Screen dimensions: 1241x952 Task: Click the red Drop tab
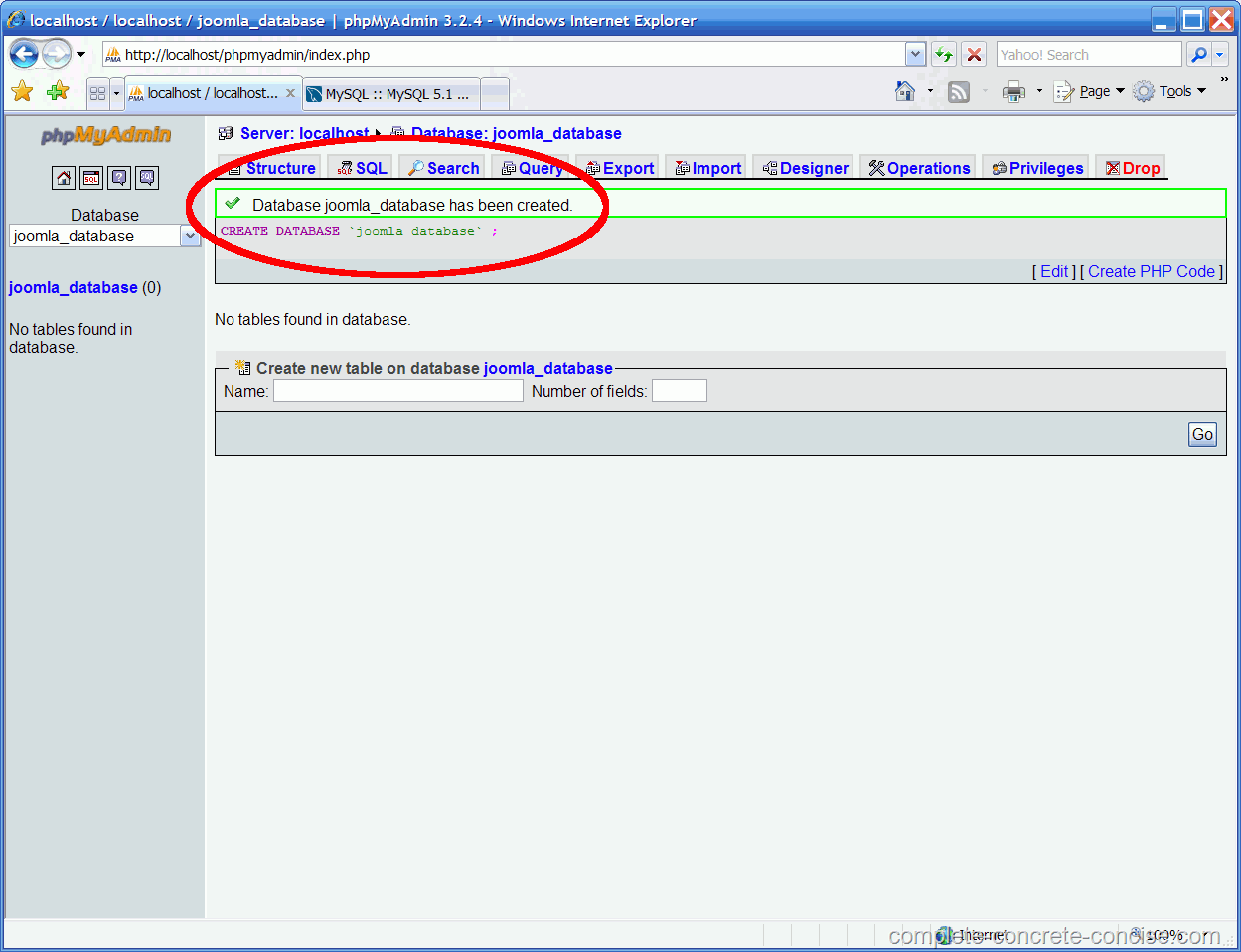pos(1133,168)
